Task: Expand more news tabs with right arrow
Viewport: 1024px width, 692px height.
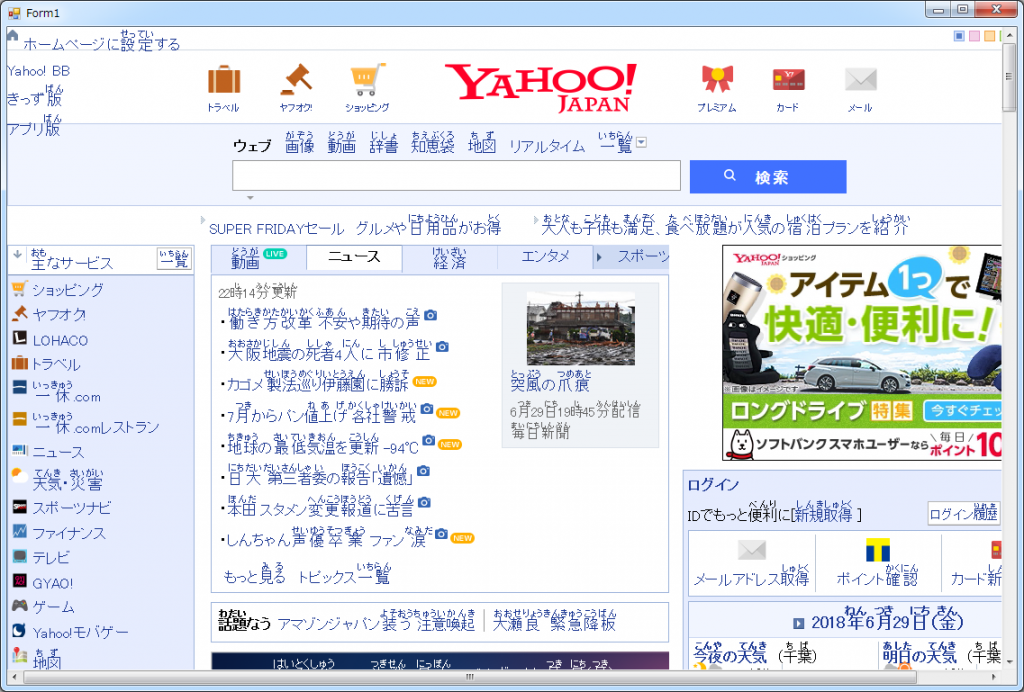Action: point(599,258)
